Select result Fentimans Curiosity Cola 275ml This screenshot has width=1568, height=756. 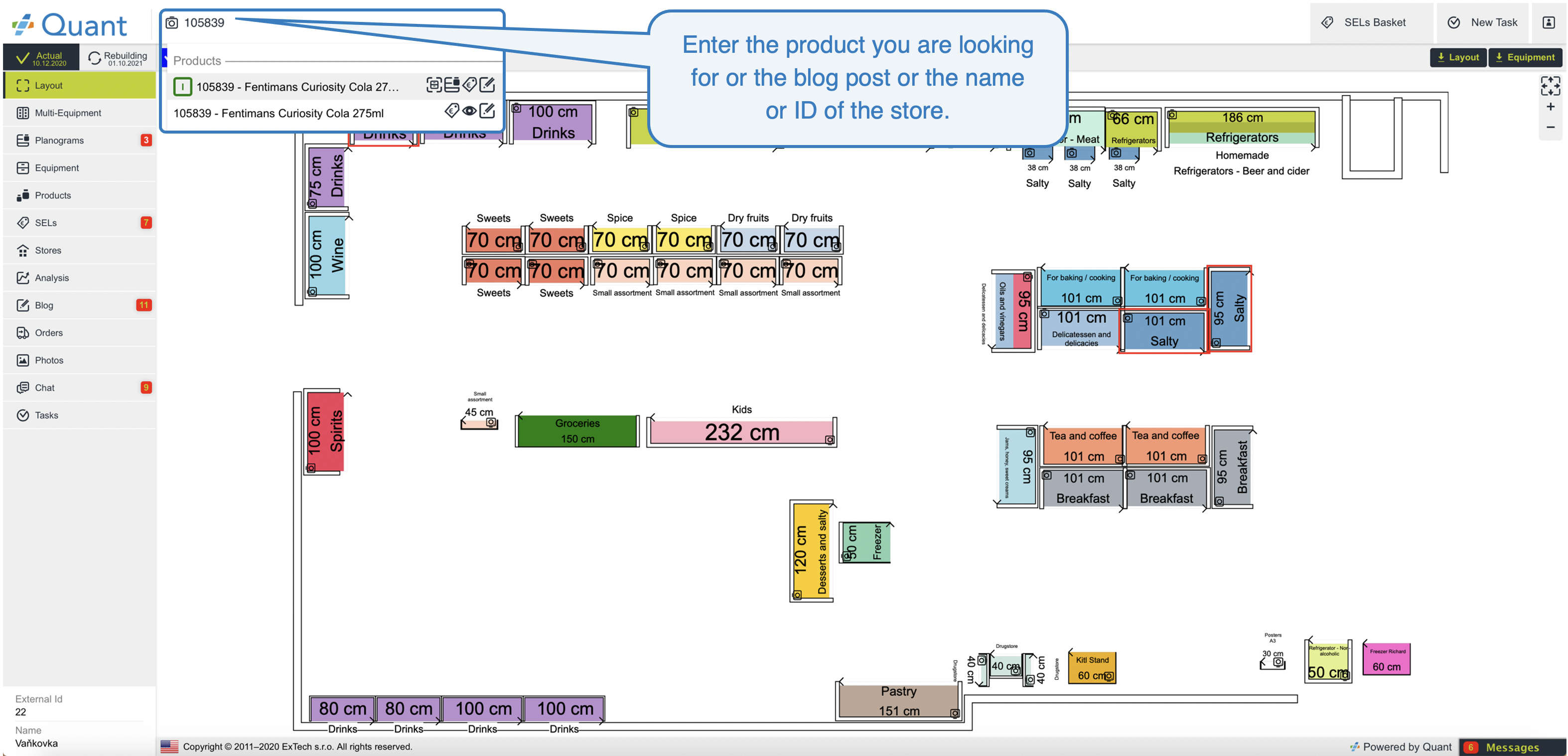278,113
